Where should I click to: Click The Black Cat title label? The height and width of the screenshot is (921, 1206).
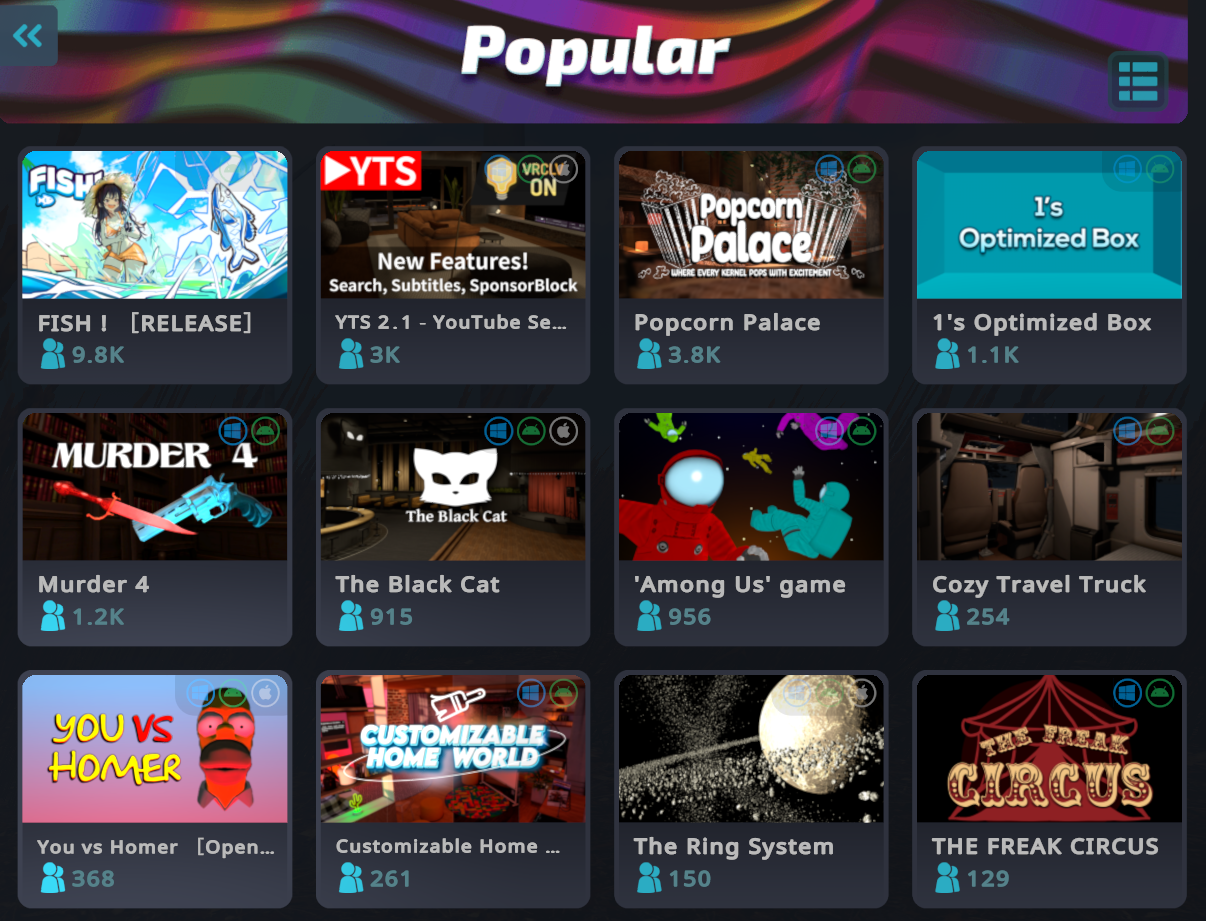pos(418,584)
